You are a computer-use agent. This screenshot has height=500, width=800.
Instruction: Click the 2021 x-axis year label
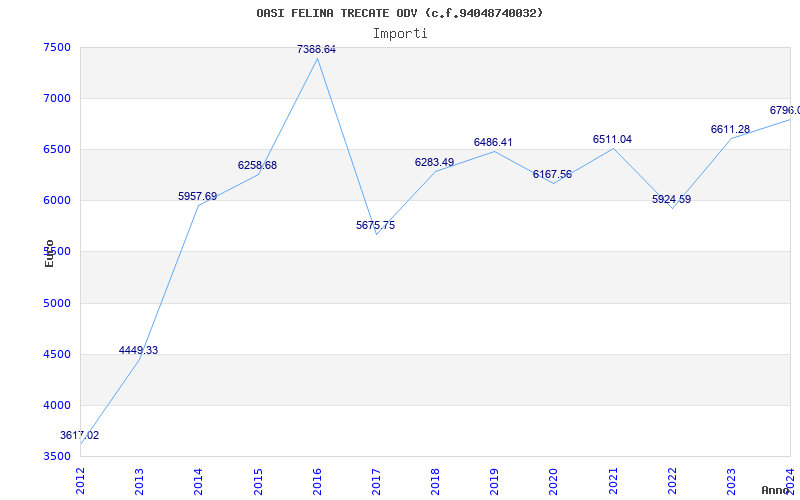[x=613, y=481]
